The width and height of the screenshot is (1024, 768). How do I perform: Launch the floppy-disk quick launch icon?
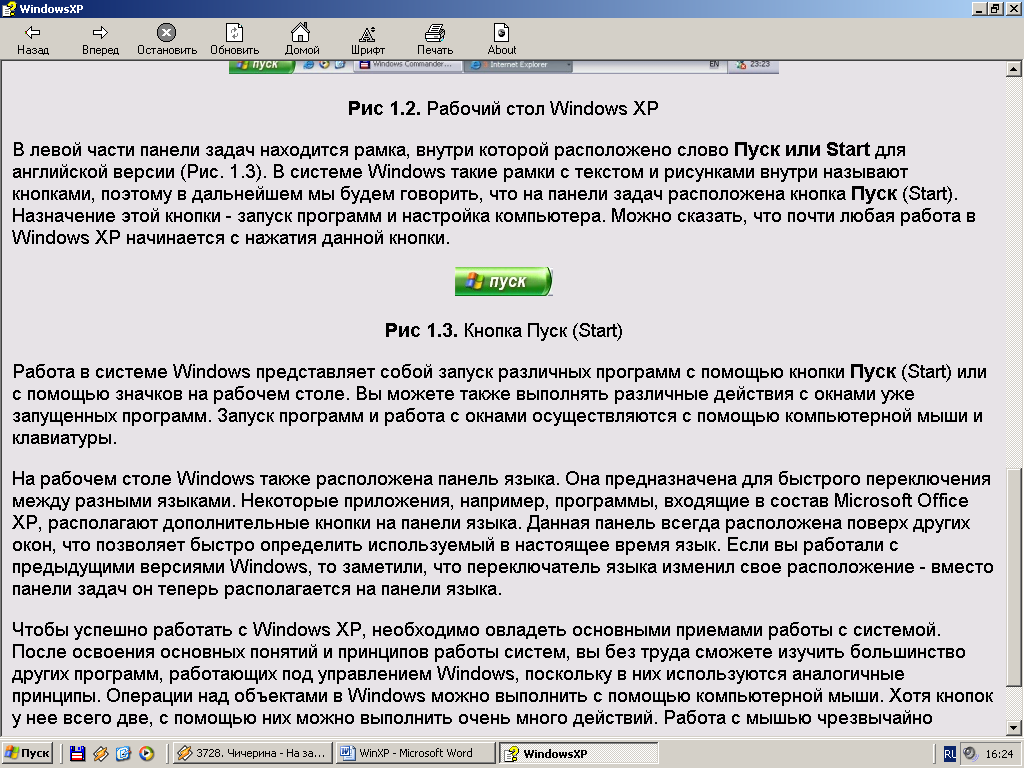(x=77, y=754)
